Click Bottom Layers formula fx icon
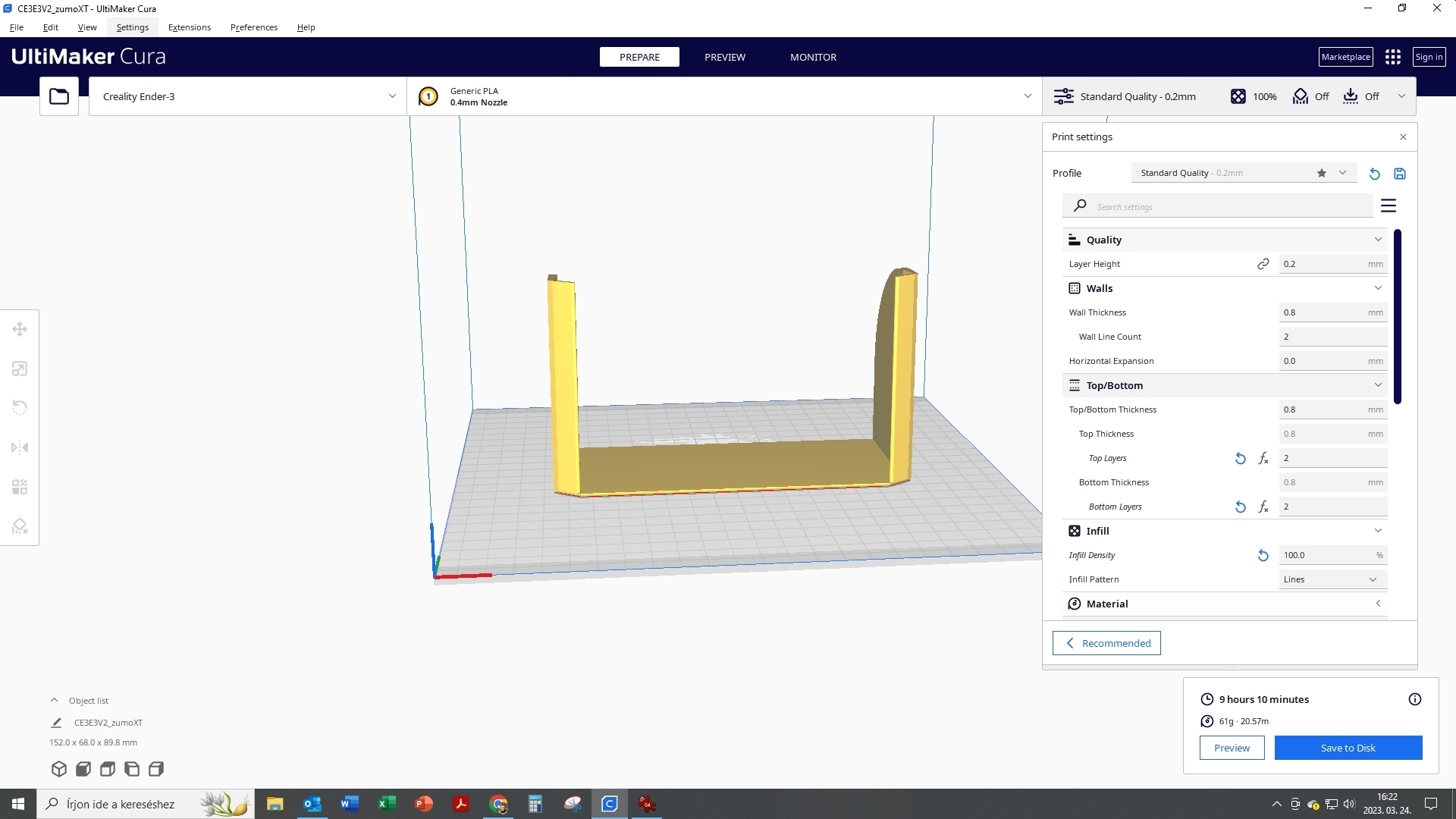Viewport: 1456px width, 819px height. [1263, 507]
